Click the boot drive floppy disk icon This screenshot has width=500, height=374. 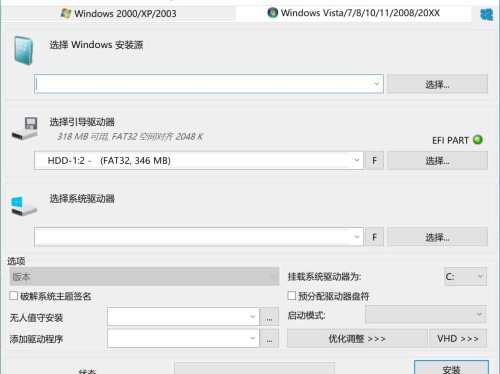coord(24,128)
